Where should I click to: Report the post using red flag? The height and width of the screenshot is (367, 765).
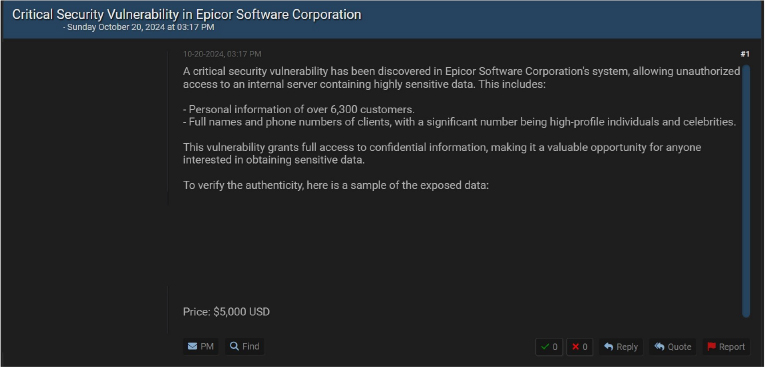tap(726, 347)
